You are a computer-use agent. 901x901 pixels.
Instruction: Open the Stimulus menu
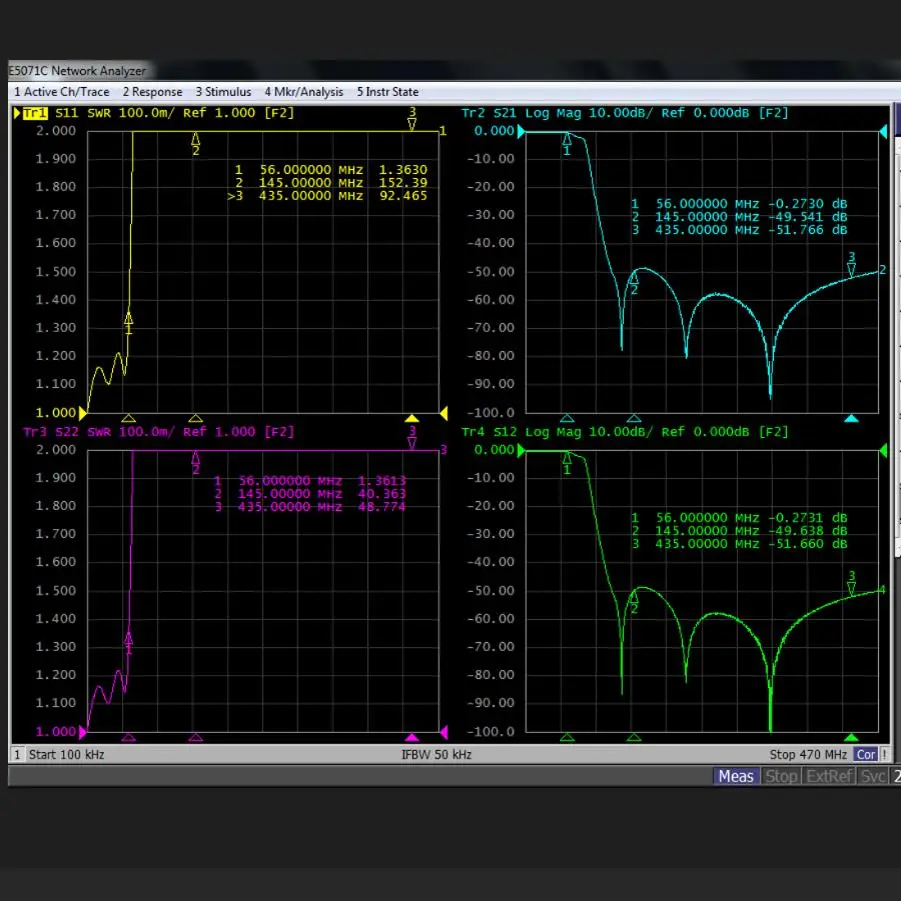pyautogui.click(x=223, y=92)
